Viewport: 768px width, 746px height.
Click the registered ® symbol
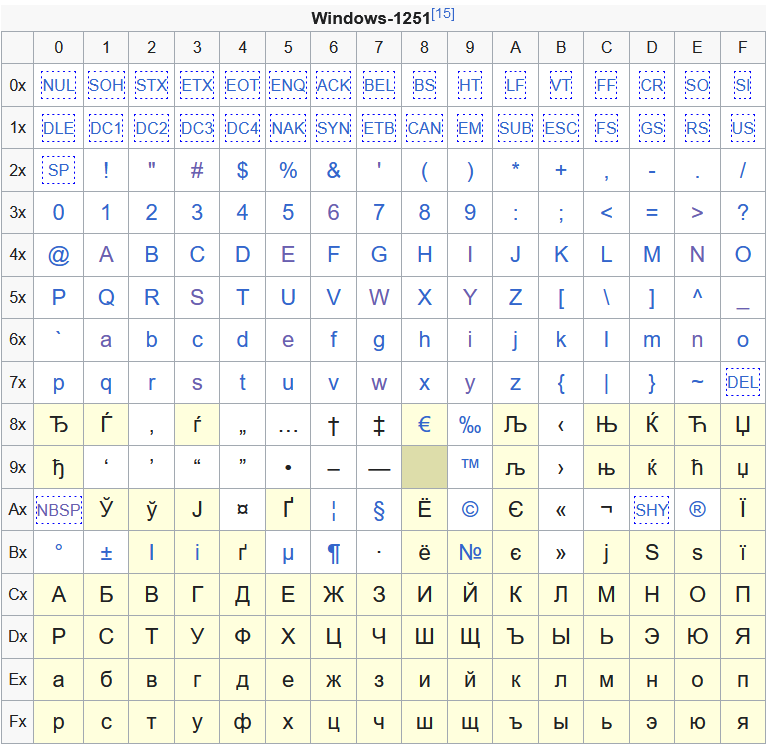click(x=697, y=510)
